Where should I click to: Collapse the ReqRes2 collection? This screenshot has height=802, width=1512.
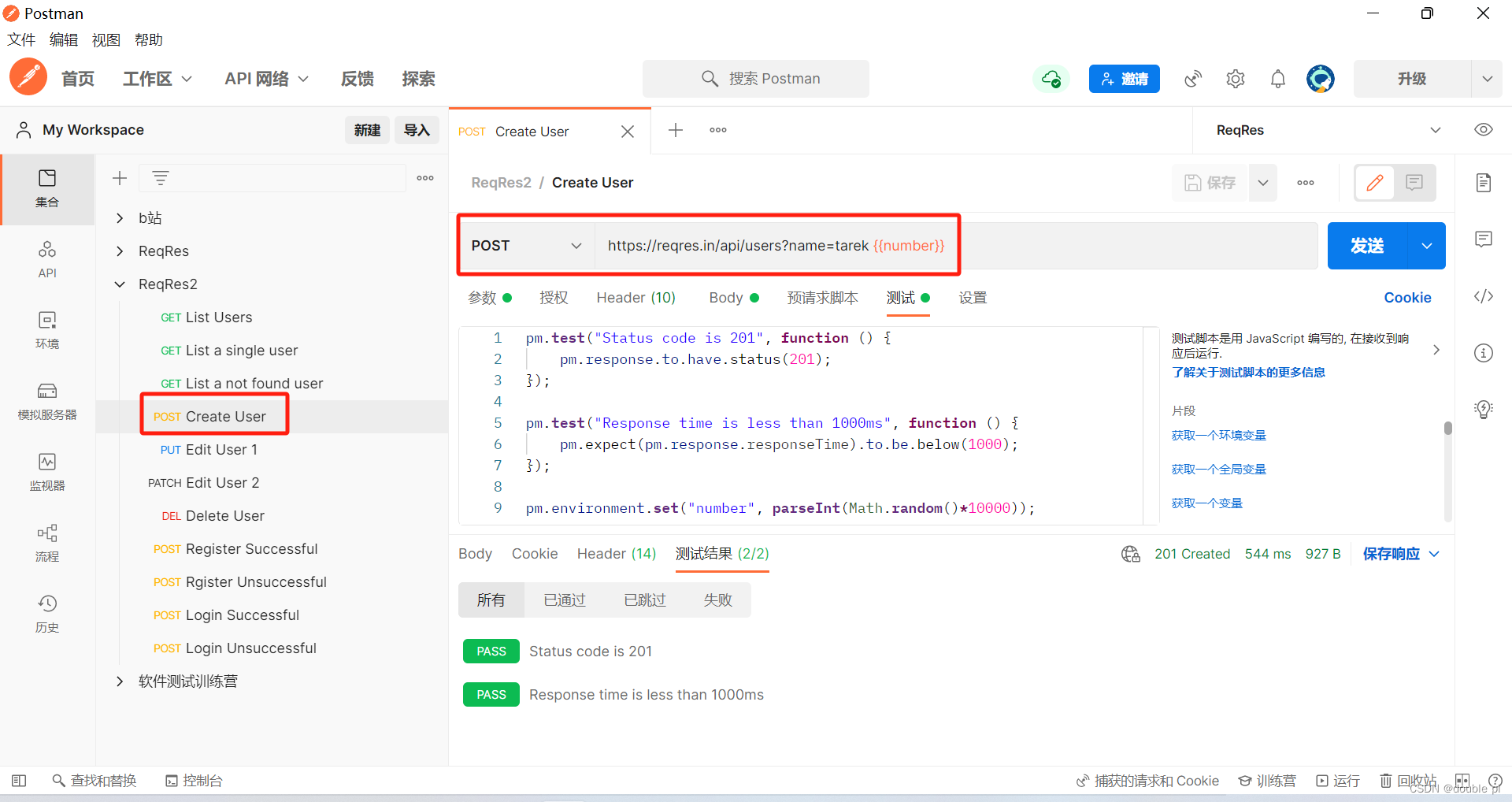click(x=120, y=284)
